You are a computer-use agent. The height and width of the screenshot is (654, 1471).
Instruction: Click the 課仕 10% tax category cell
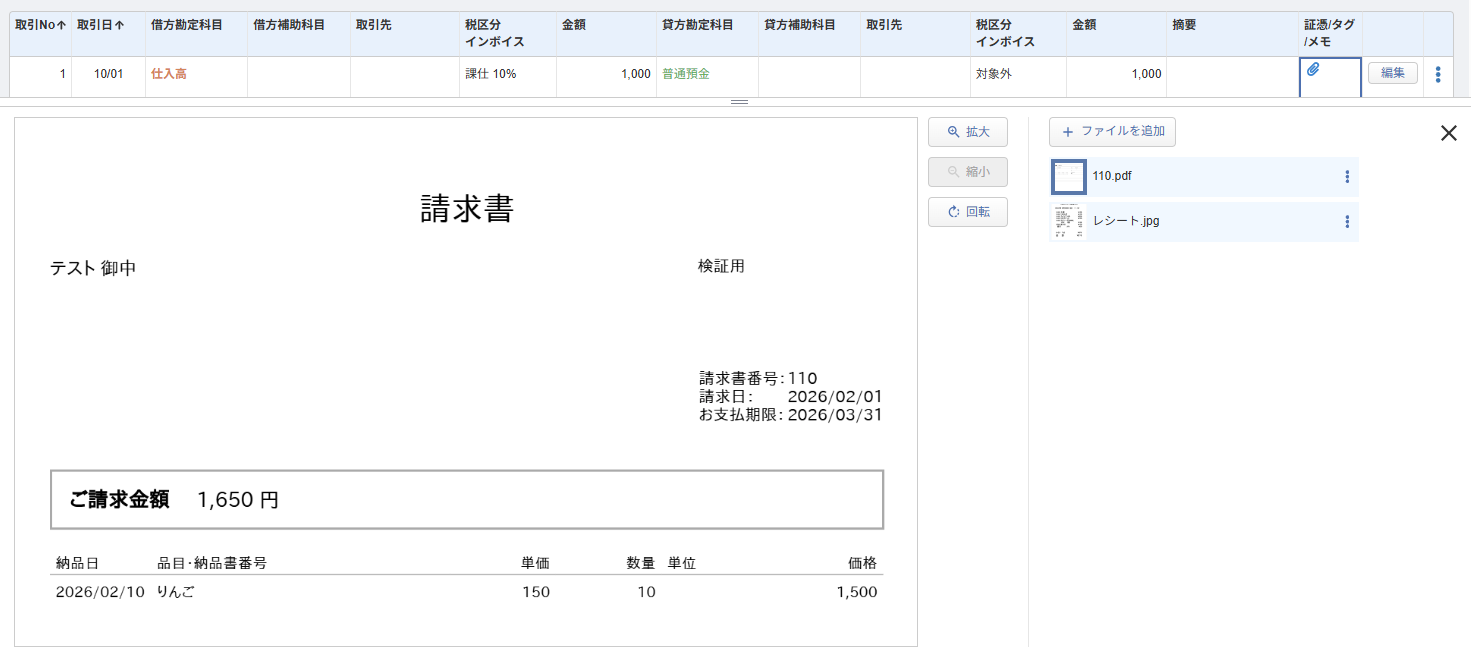point(491,74)
